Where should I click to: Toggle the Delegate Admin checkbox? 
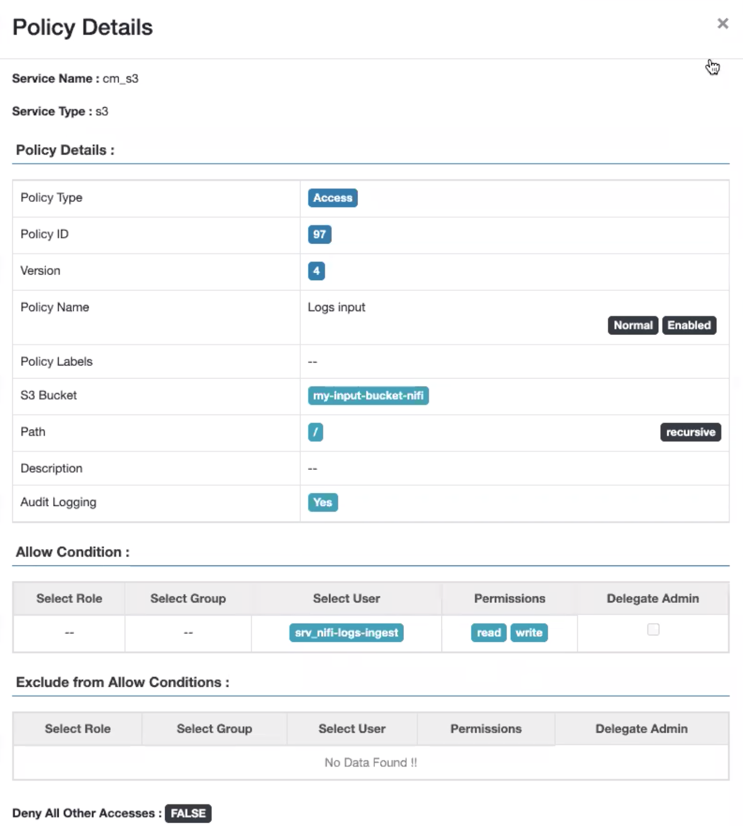click(x=653, y=630)
